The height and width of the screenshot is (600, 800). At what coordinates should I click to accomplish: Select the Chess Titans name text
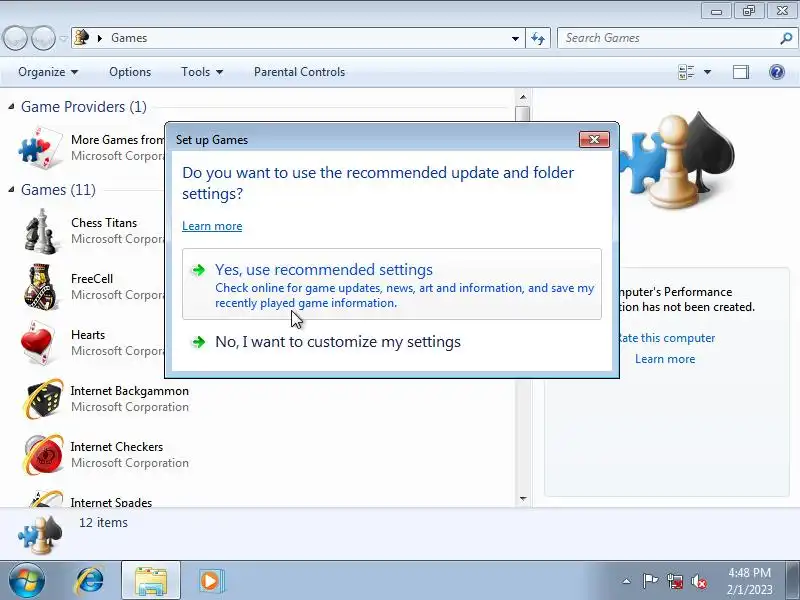coord(104,223)
